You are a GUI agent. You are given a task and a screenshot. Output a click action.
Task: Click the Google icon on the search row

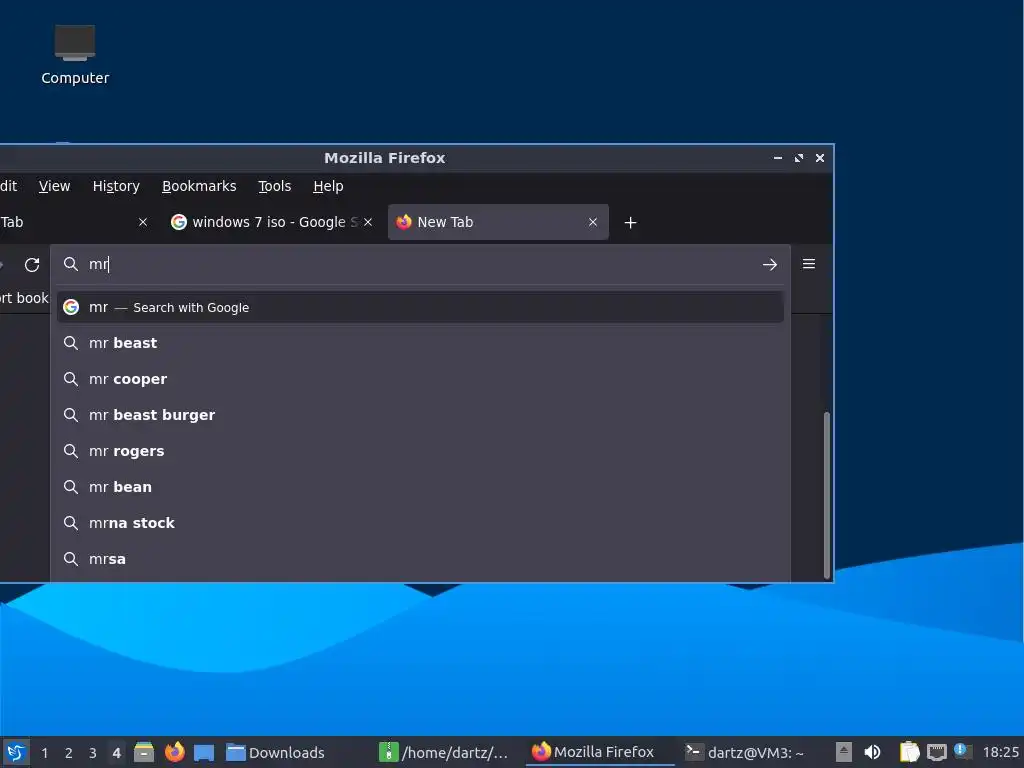pos(71,307)
